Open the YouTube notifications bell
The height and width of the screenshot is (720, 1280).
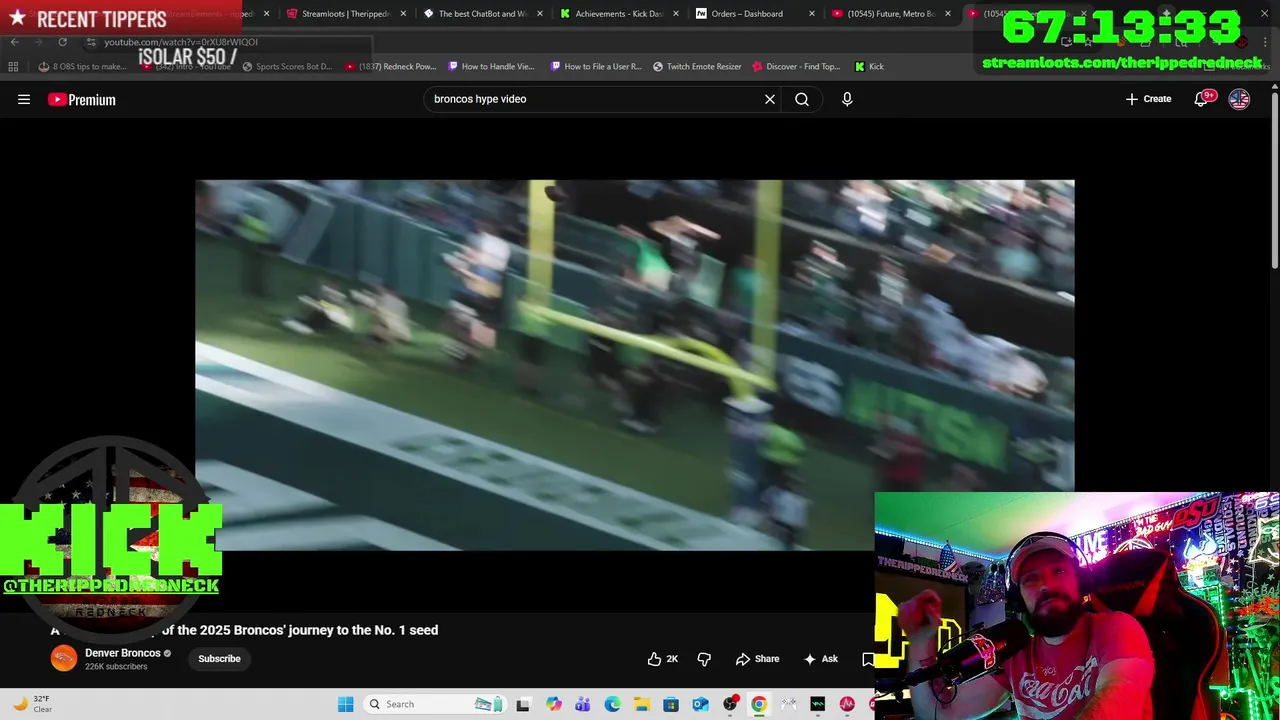point(1201,99)
